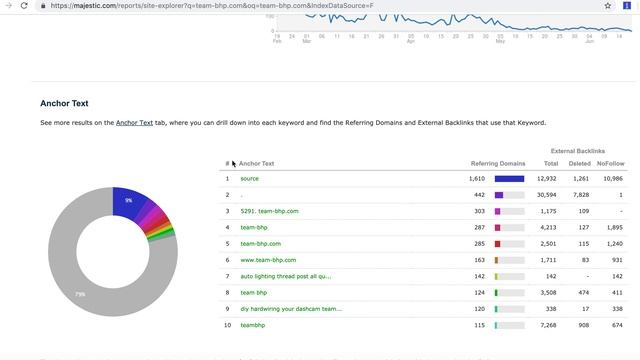This screenshot has width=640, height=360.
Task: Click the Deleted column header
Action: (x=580, y=163)
